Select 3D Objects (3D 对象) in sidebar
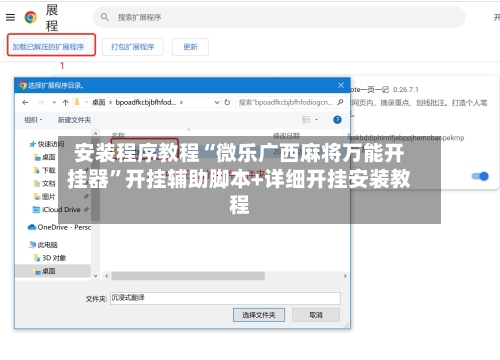The height and width of the screenshot is (360, 500). pyautogui.click(x=50, y=258)
